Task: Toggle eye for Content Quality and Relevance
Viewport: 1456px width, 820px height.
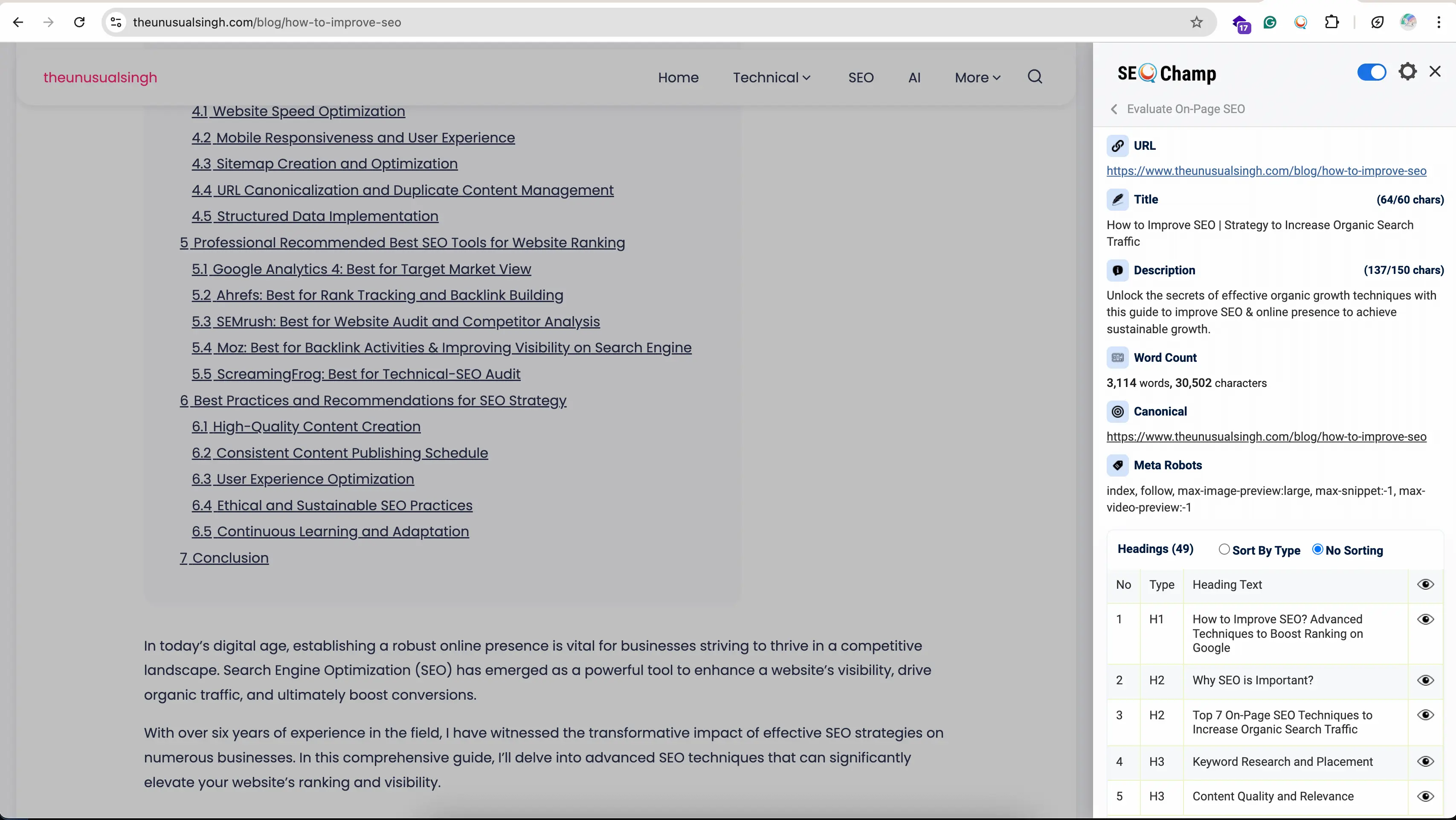Action: 1425,796
